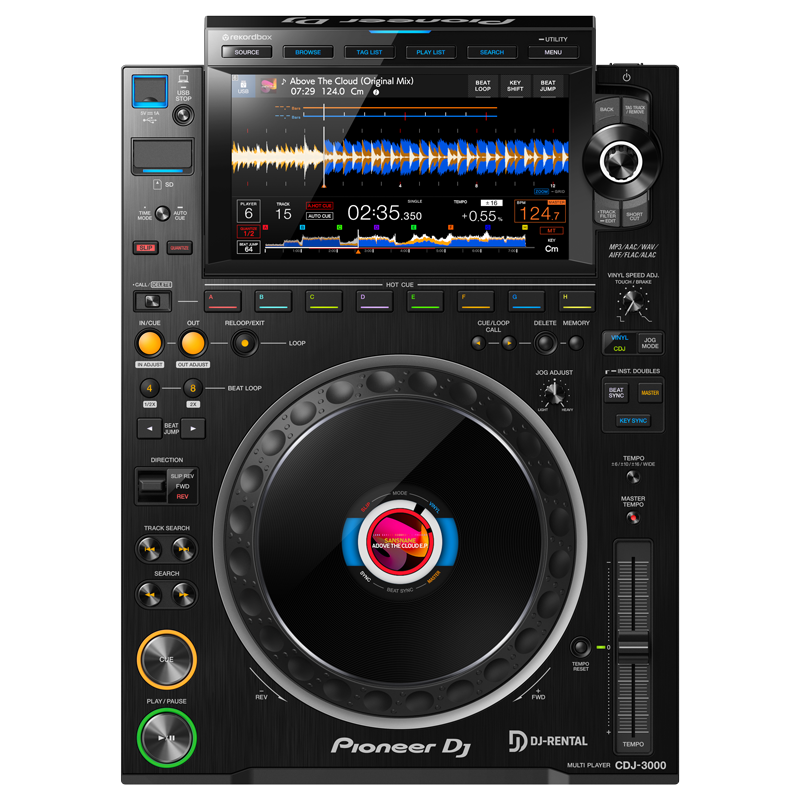This screenshot has height=800, width=800.
Task: Select the BROWSE button
Action: 308,52
